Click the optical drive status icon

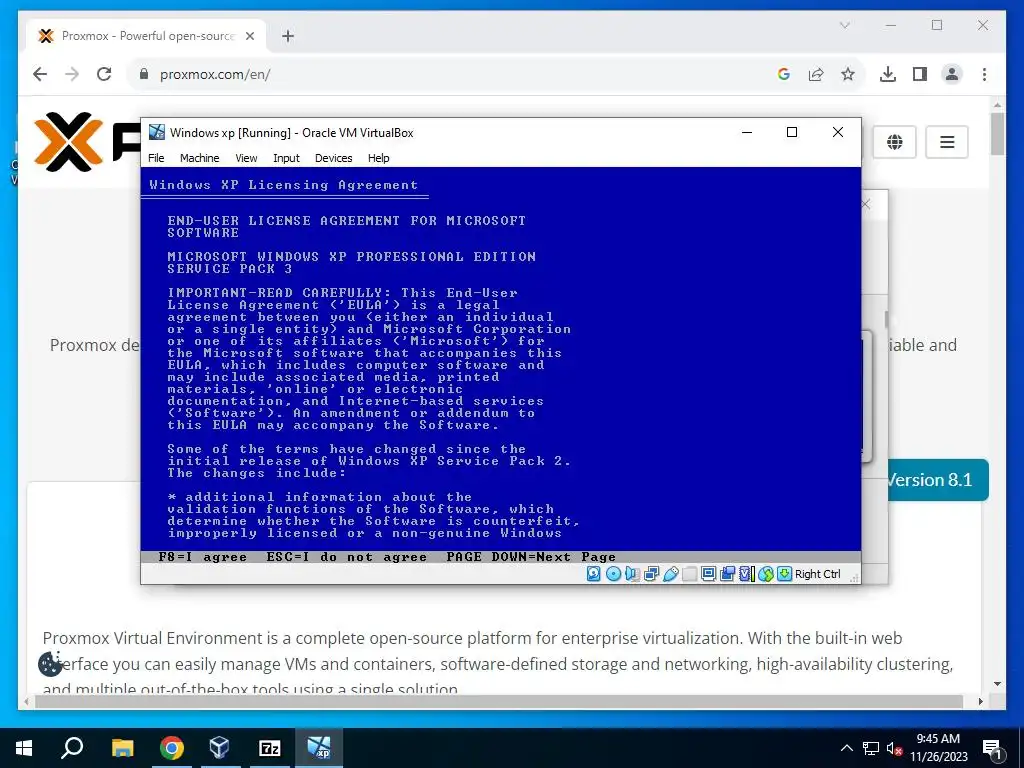point(613,574)
